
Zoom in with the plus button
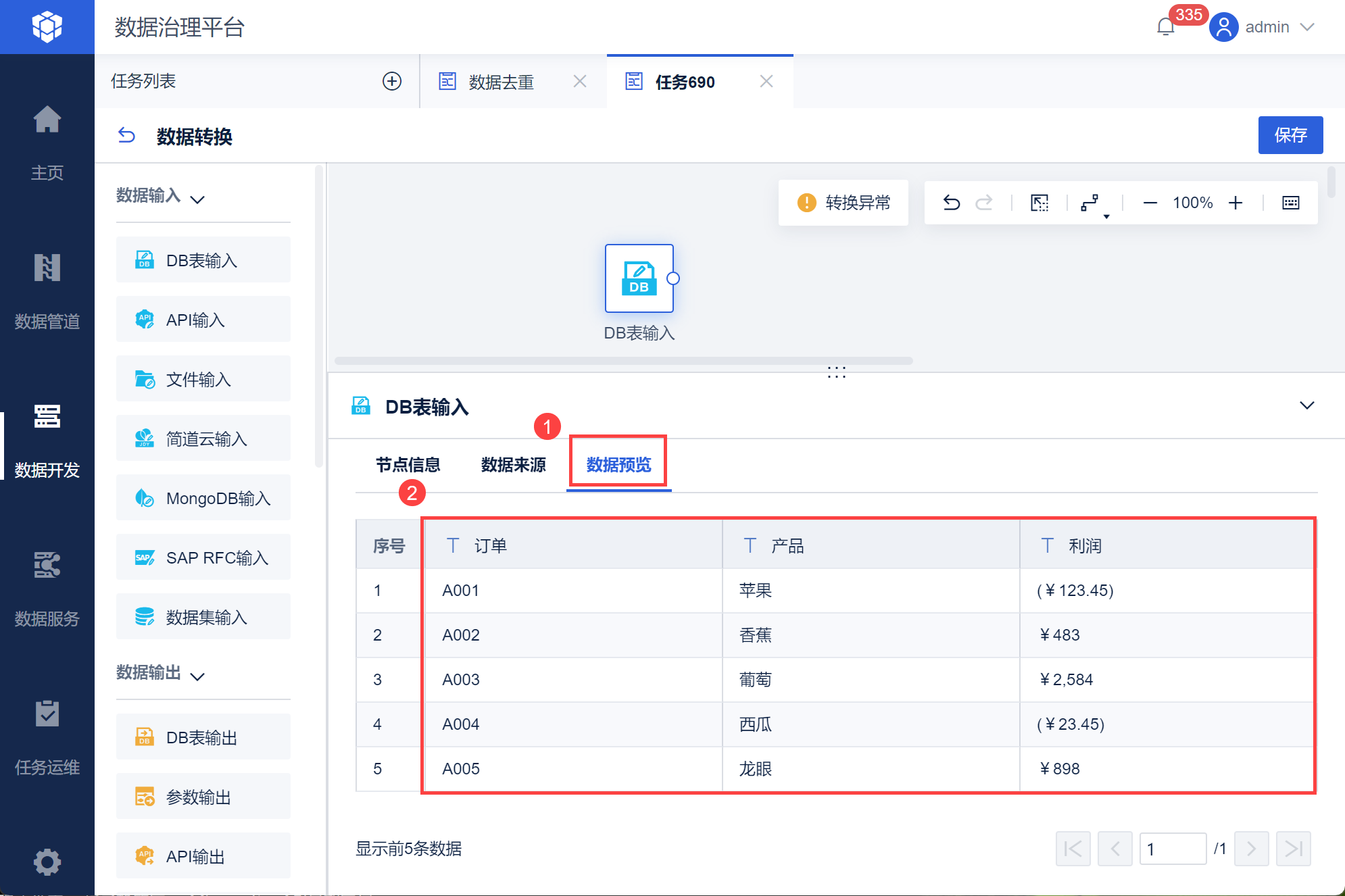(1236, 203)
